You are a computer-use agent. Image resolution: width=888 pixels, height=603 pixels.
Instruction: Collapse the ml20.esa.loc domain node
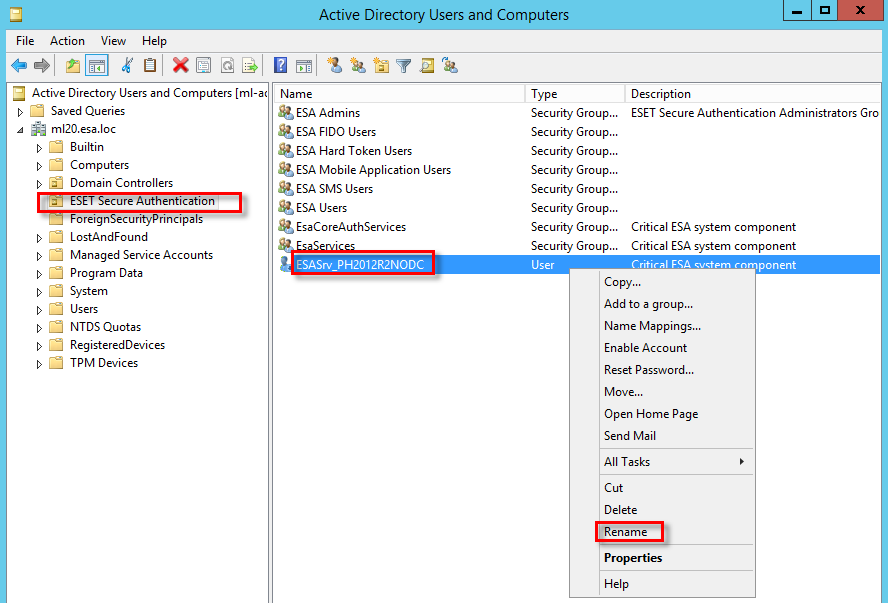click(20, 129)
